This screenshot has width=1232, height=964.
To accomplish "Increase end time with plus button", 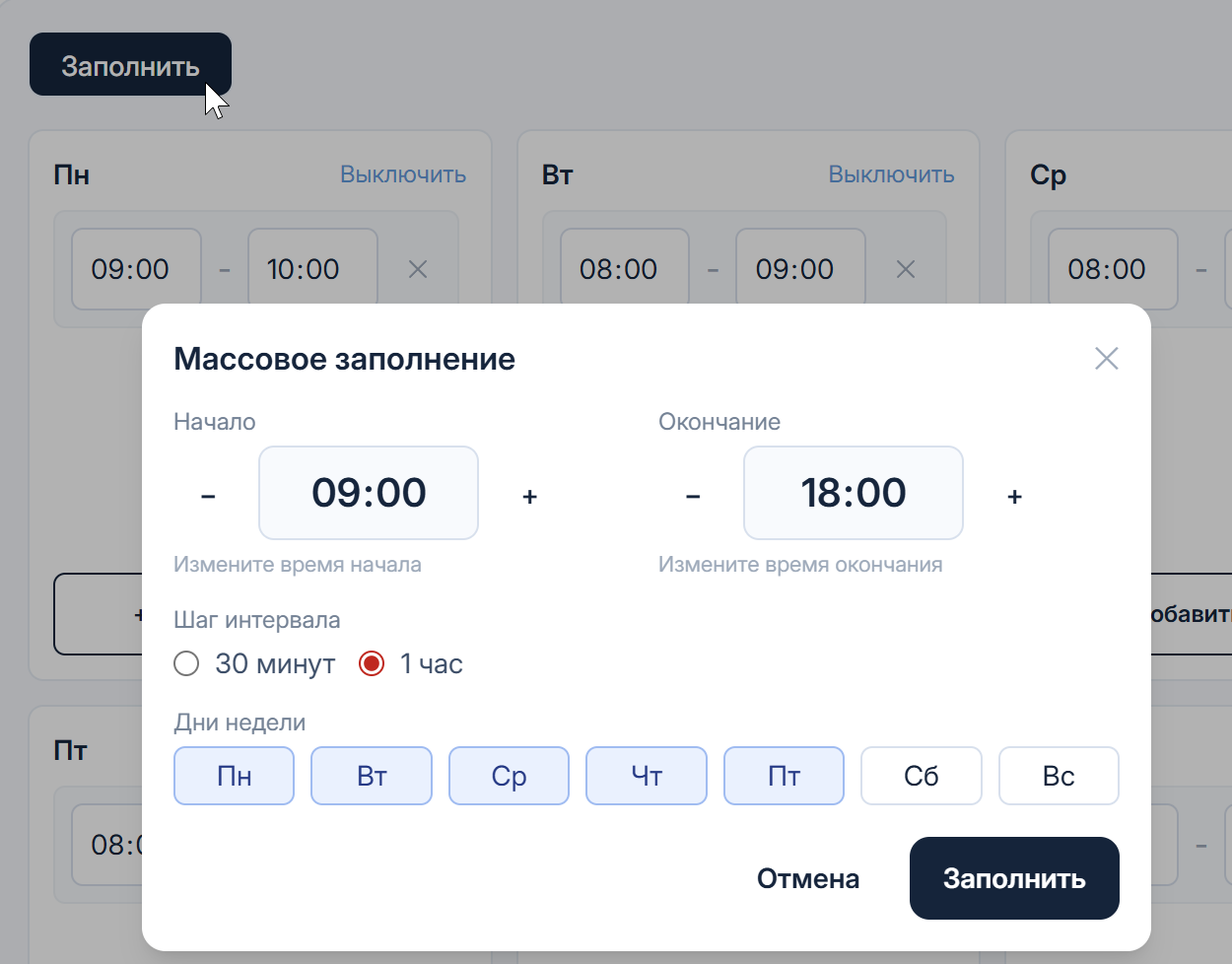I will (1014, 496).
